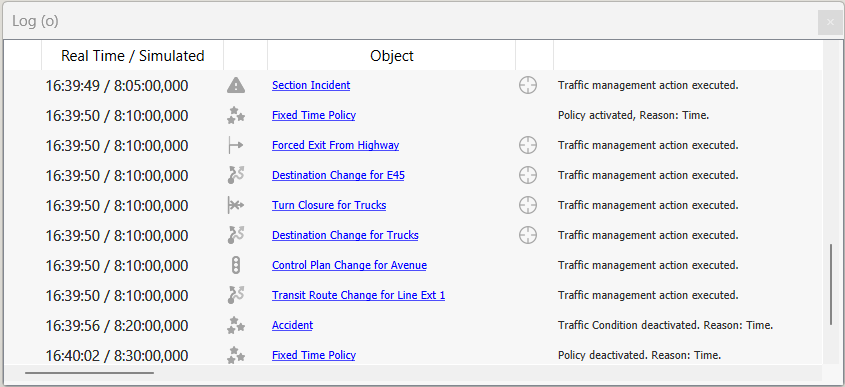The width and height of the screenshot is (845, 387).
Task: Click the traffic light icon for Control Plan Change
Action: tap(236, 265)
